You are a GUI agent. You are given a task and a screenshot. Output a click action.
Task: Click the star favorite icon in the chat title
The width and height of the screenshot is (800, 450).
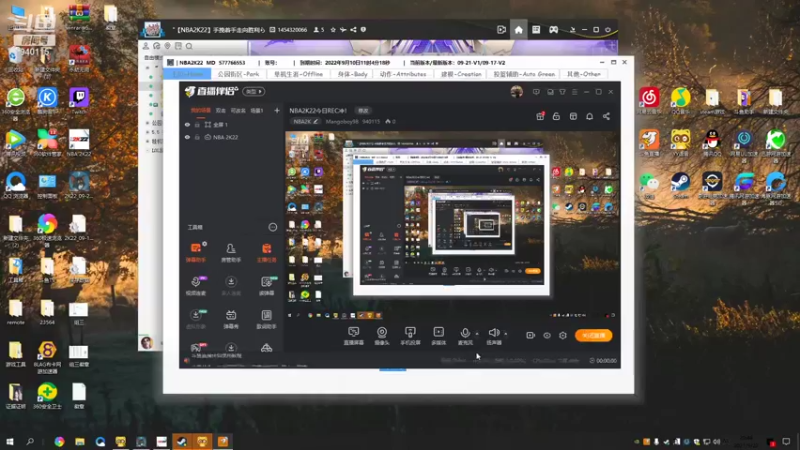[x=333, y=30]
